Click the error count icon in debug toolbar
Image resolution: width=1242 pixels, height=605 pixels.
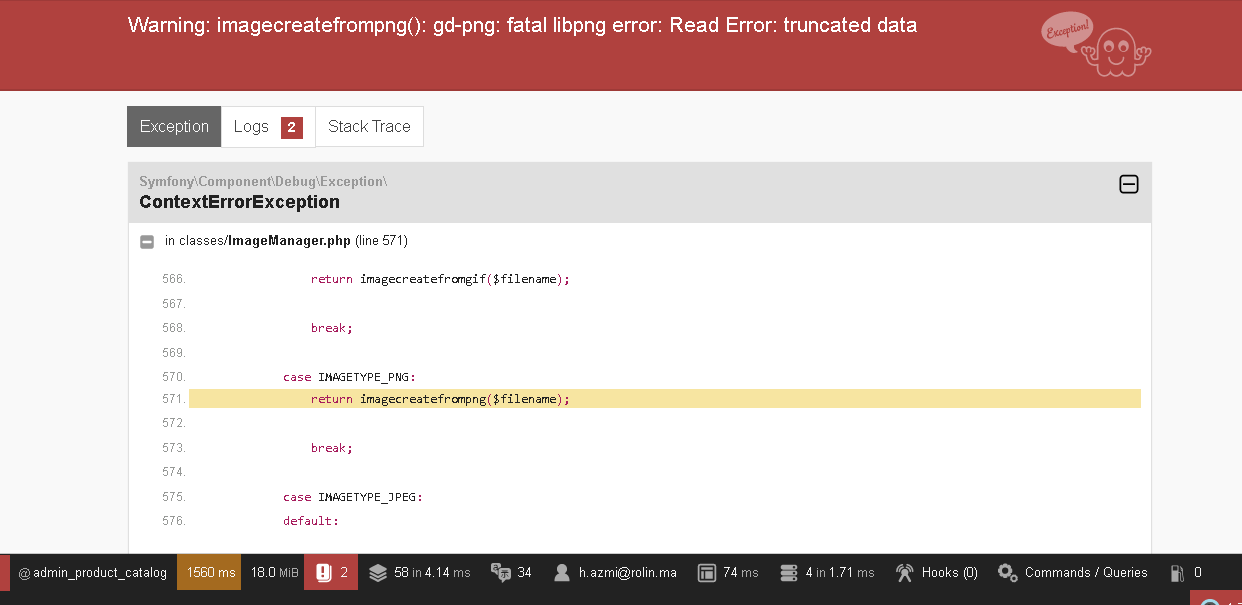point(323,573)
